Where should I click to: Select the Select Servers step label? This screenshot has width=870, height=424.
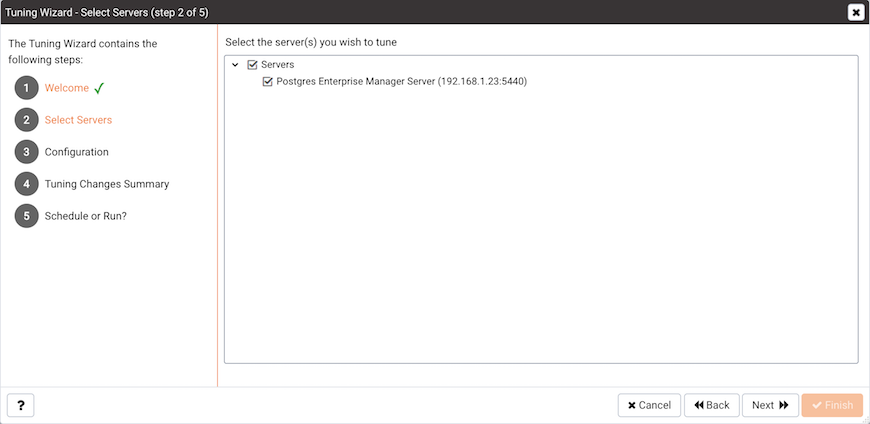point(78,120)
